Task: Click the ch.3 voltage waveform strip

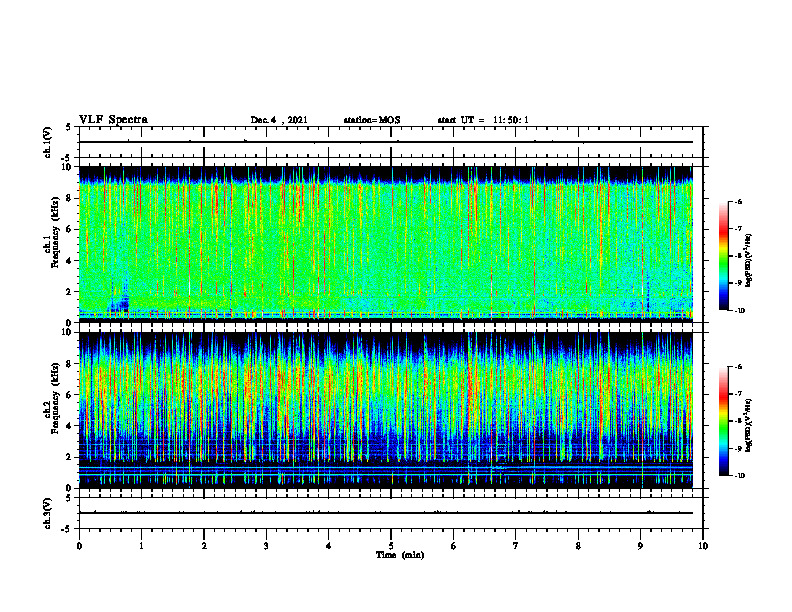Action: pos(386,513)
